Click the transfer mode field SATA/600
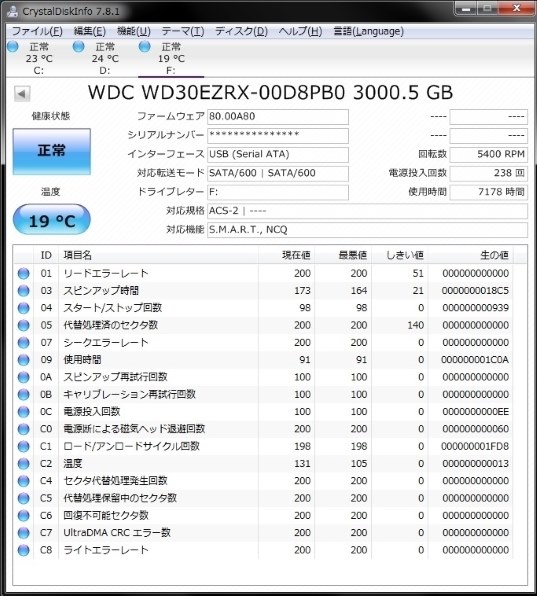Image resolution: width=537 pixels, height=596 pixels. (x=278, y=173)
